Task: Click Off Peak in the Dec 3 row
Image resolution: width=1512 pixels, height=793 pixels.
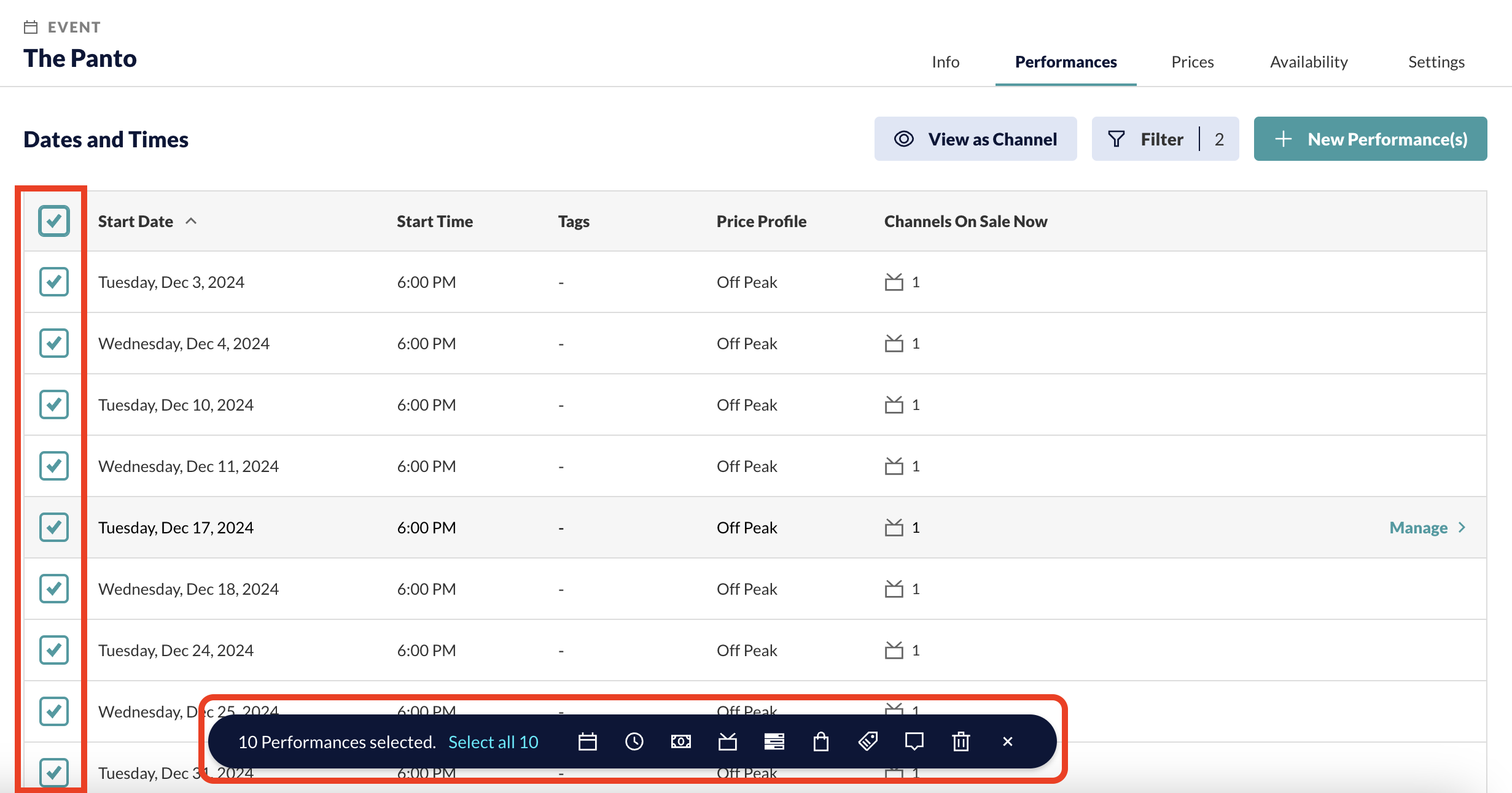Action: point(747,282)
